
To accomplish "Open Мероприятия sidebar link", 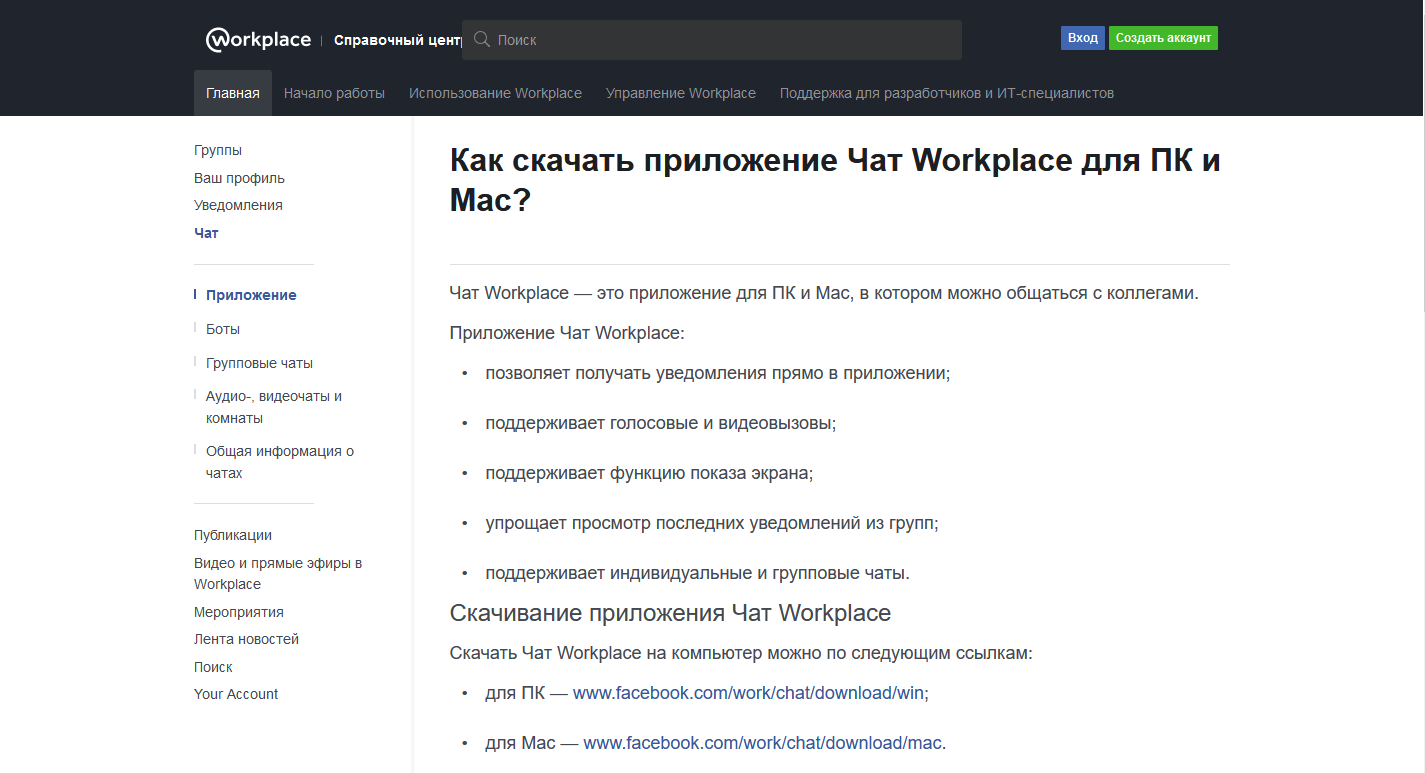I will click(x=239, y=612).
